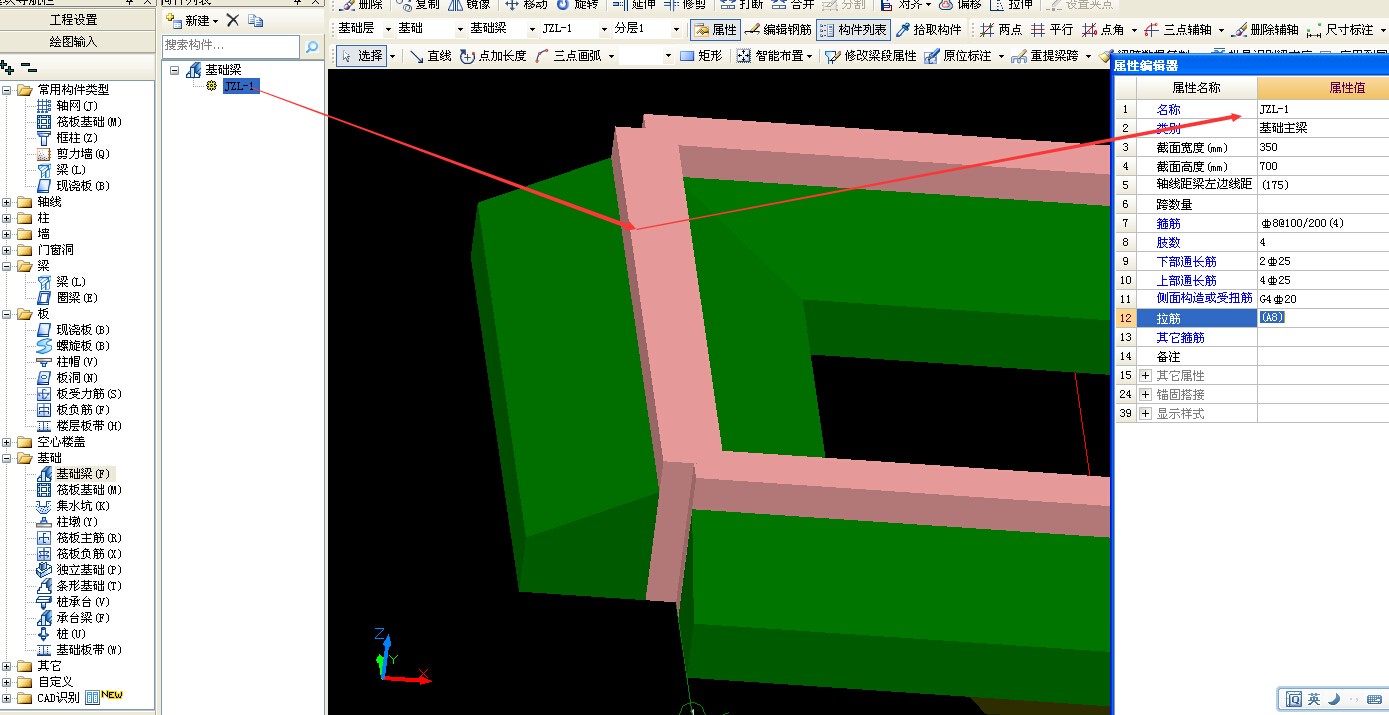Click the 拉筋 property value cell
The height and width of the screenshot is (715, 1389).
(x=1323, y=318)
